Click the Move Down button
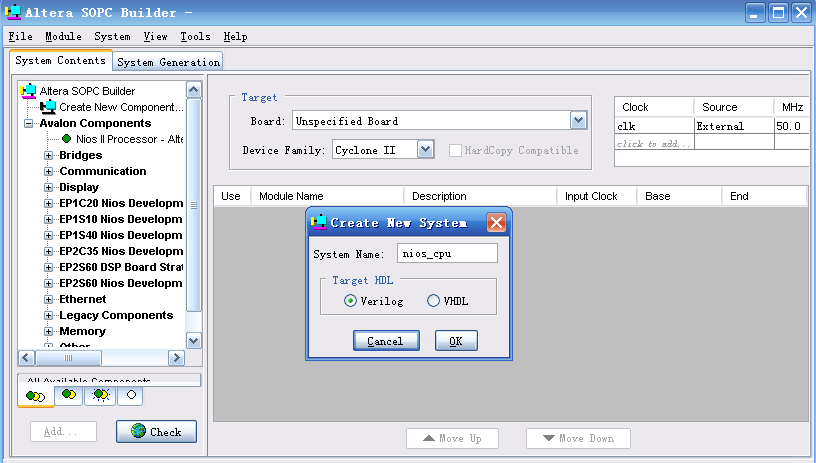Screen dimensions: 816x463 578,438
